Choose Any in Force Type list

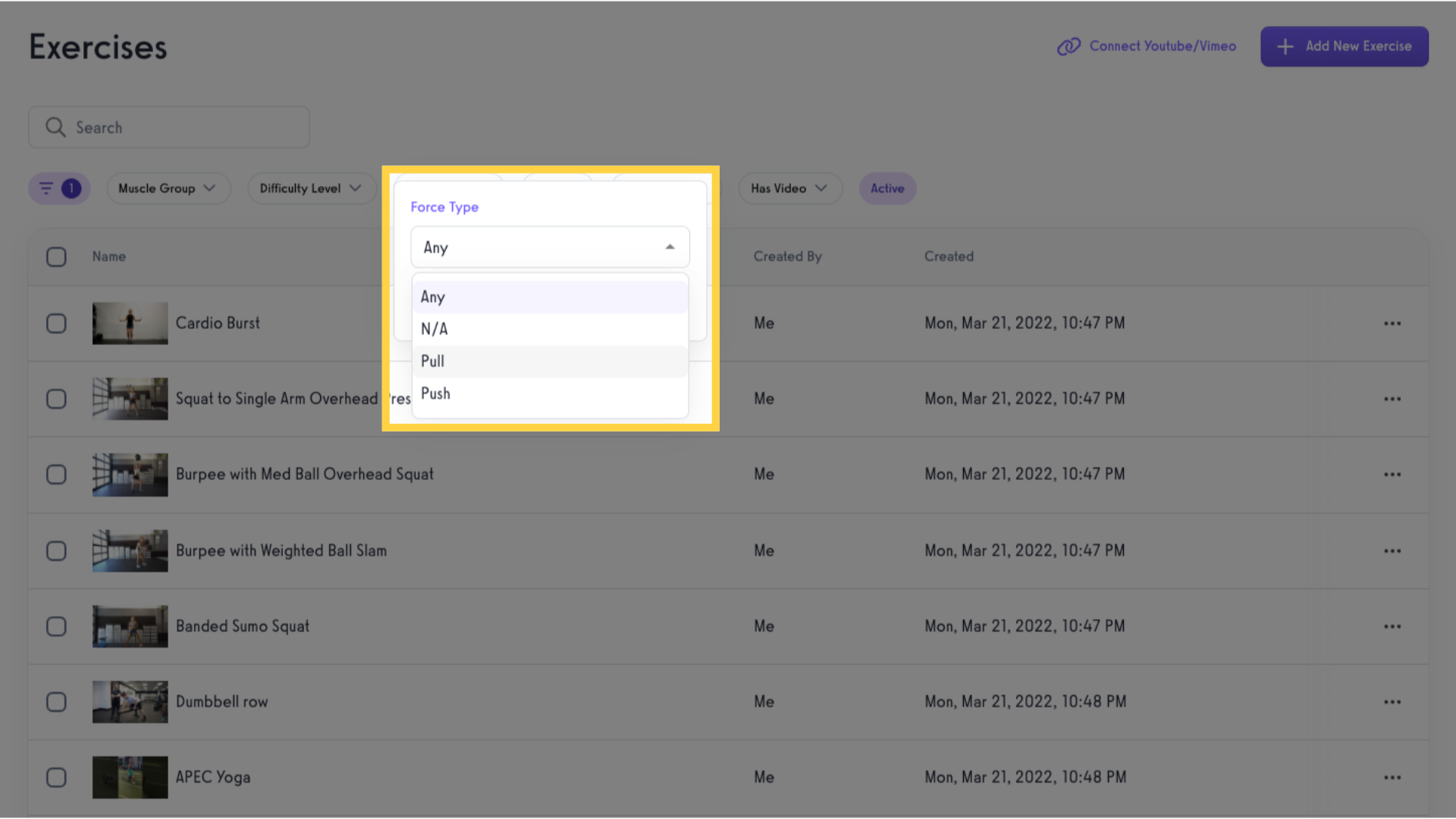[x=550, y=297]
